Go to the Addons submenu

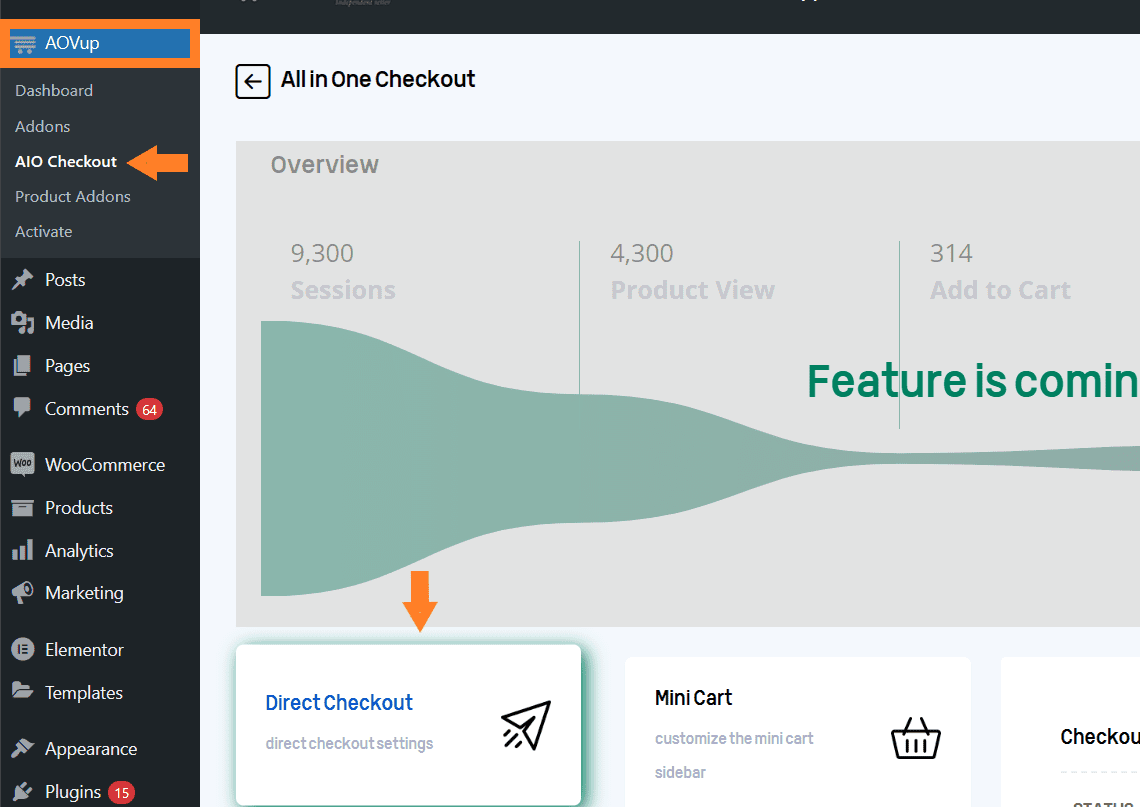(x=42, y=126)
